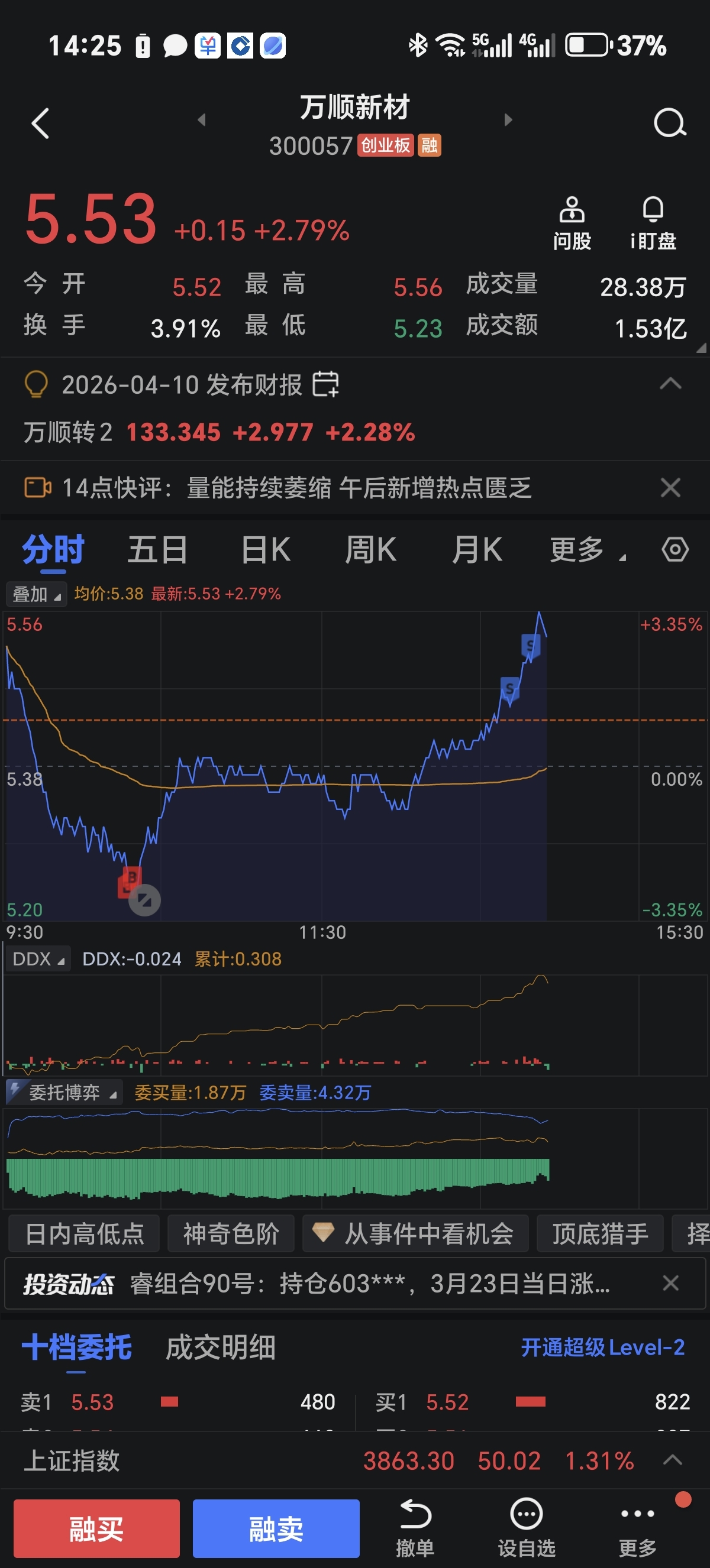Tap the 换手 3.91% value
This screenshot has height=1568, width=710.
[x=185, y=329]
